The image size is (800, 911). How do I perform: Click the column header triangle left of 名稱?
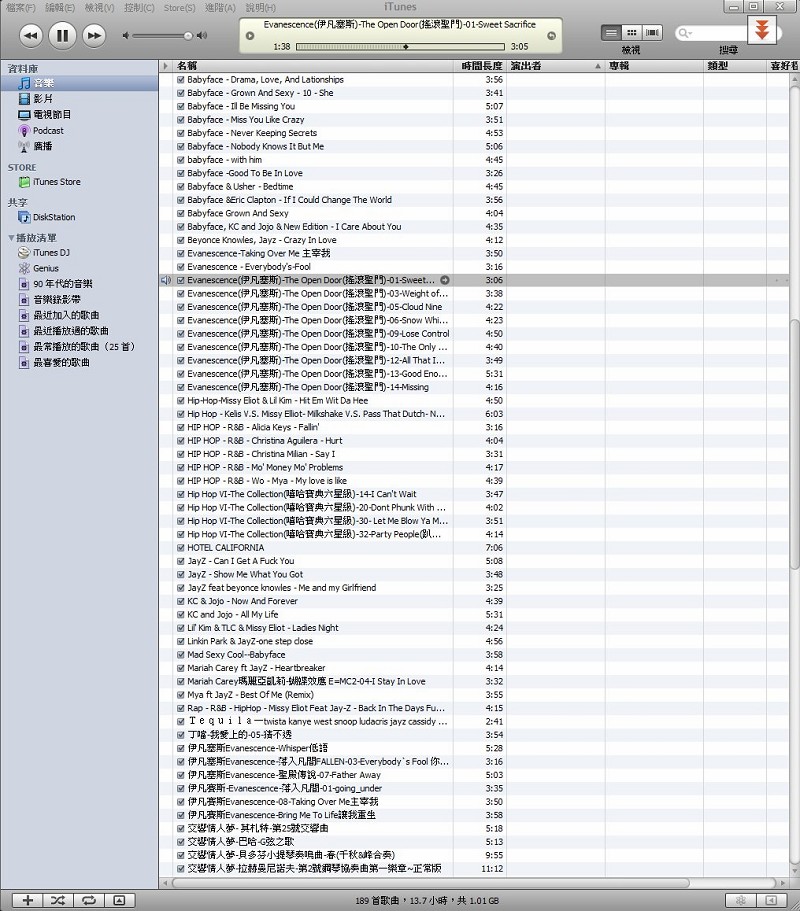(x=166, y=66)
